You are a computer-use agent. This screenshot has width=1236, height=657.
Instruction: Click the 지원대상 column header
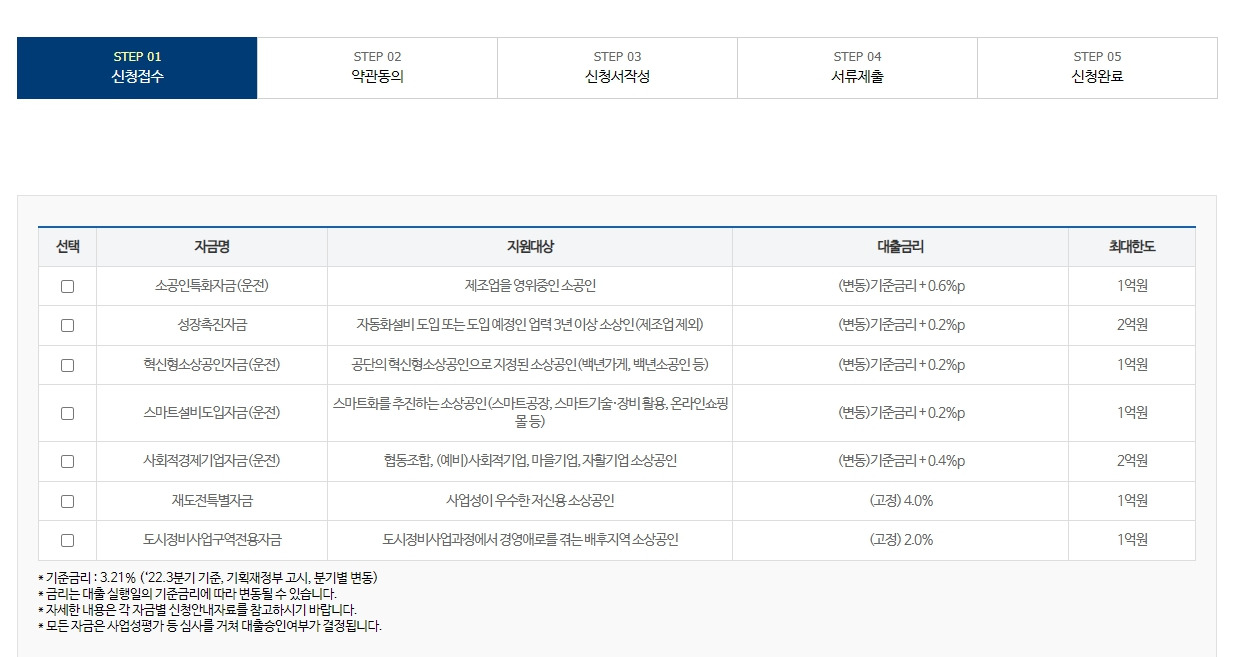(530, 247)
